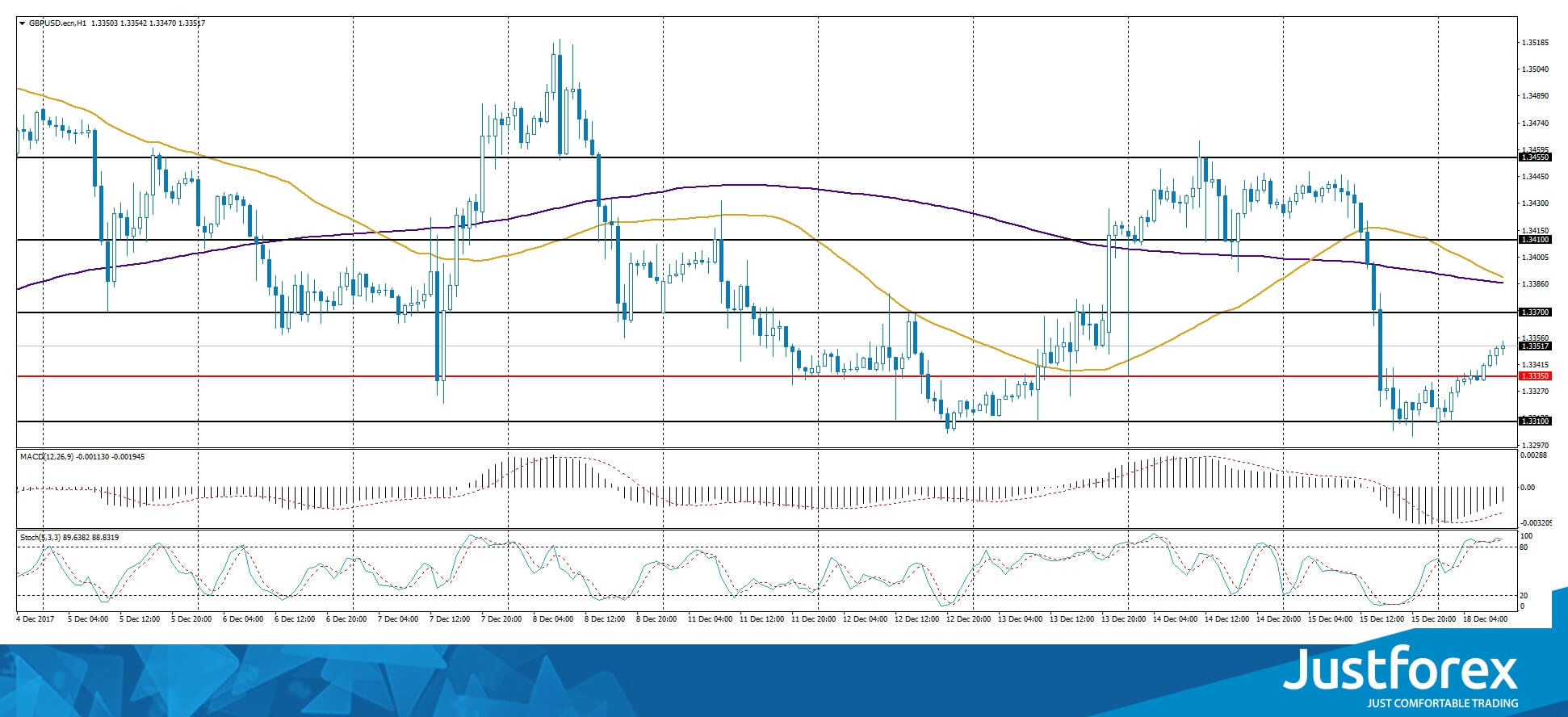The height and width of the screenshot is (717, 1568).
Task: Click the current price tag 1.33517
Action: pos(1535,346)
